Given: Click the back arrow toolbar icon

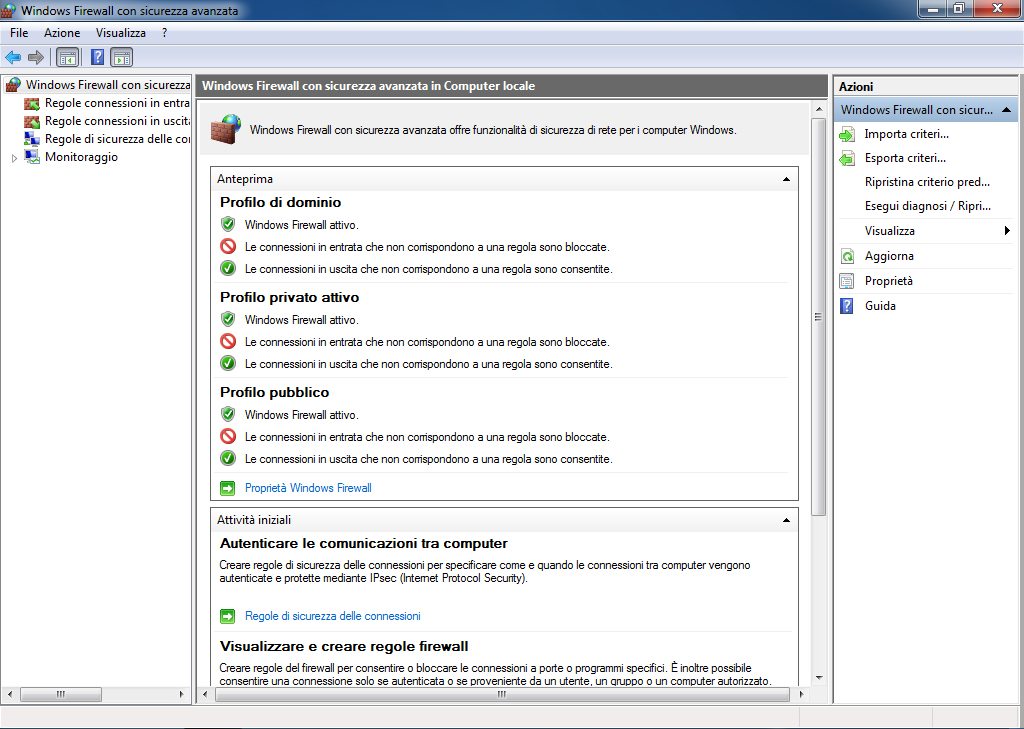Looking at the screenshot, I should [13, 57].
